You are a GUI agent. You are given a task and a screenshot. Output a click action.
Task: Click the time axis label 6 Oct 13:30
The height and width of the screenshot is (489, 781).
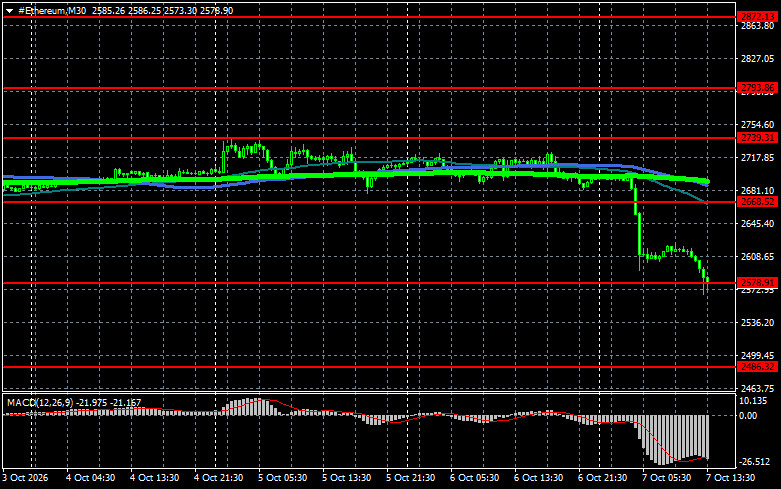point(538,478)
